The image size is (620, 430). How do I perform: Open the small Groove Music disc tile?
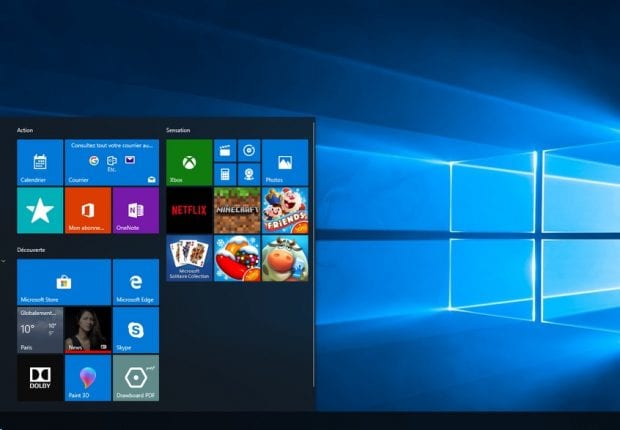[249, 150]
